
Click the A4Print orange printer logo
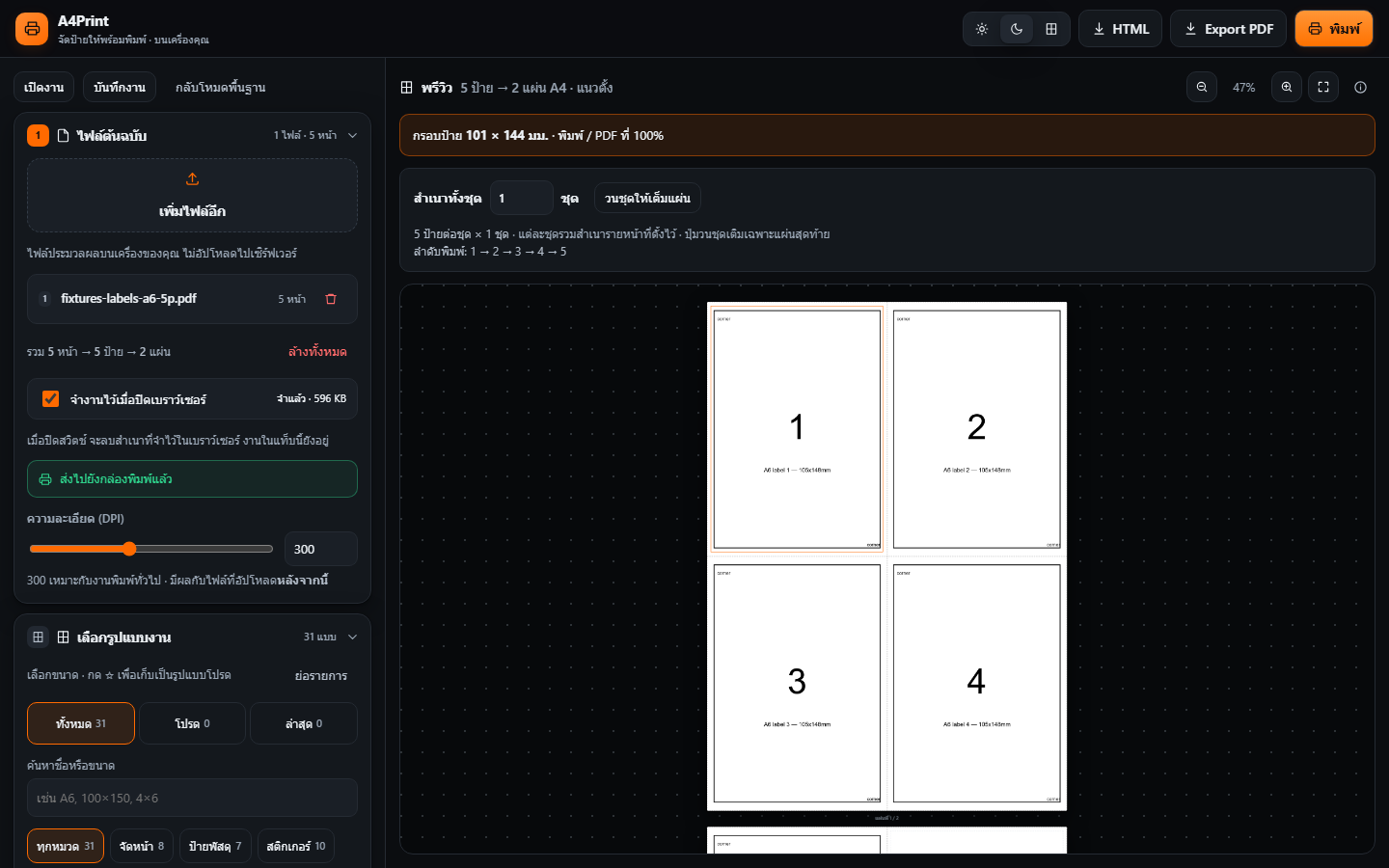pos(32,29)
